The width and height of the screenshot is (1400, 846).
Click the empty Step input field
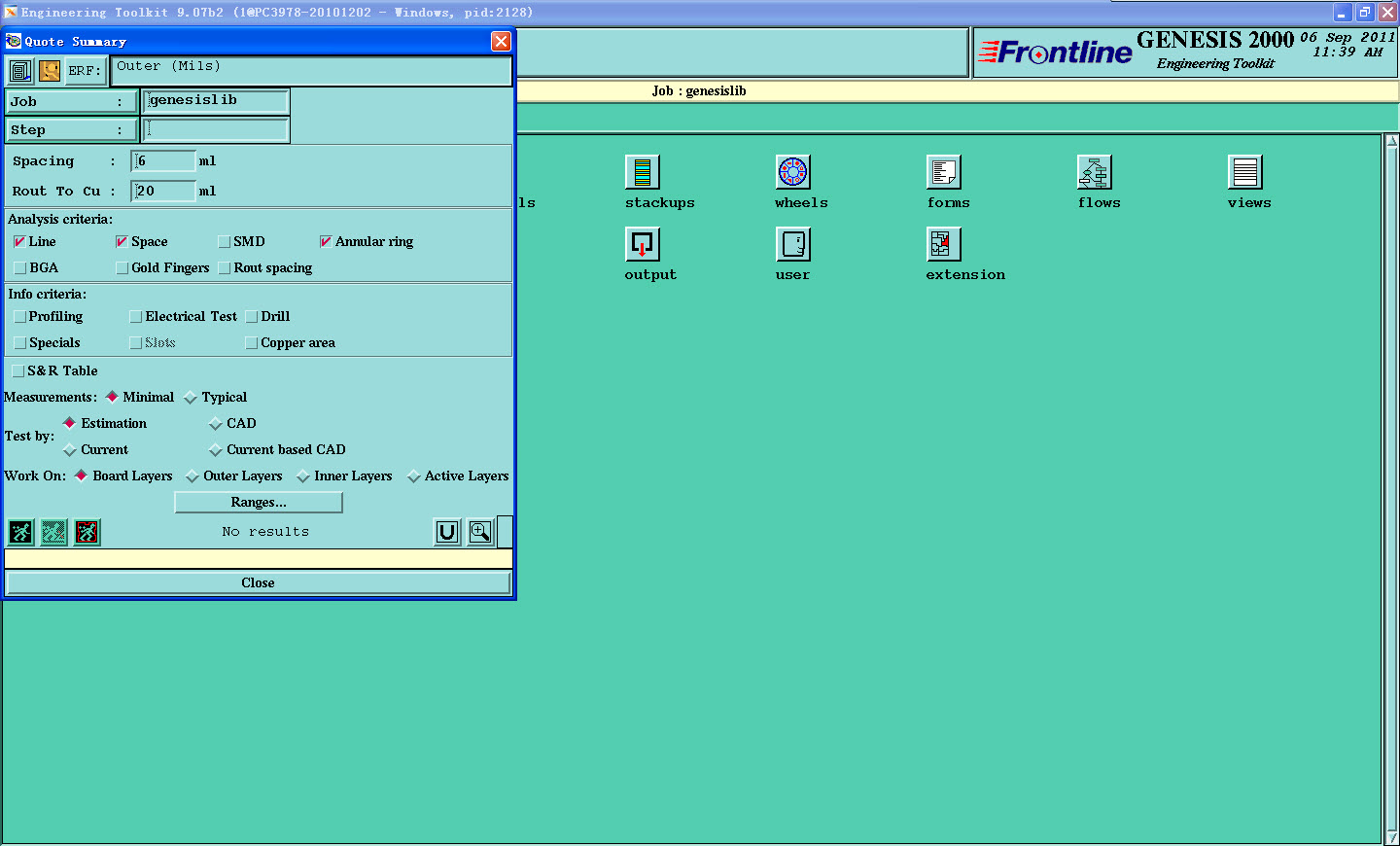click(217, 129)
